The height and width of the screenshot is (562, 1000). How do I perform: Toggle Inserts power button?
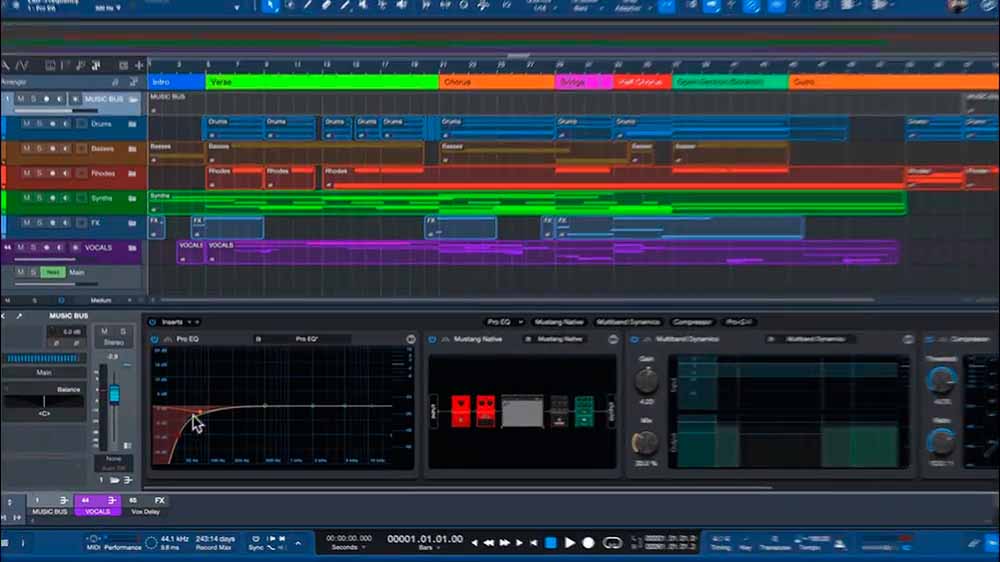[152, 322]
